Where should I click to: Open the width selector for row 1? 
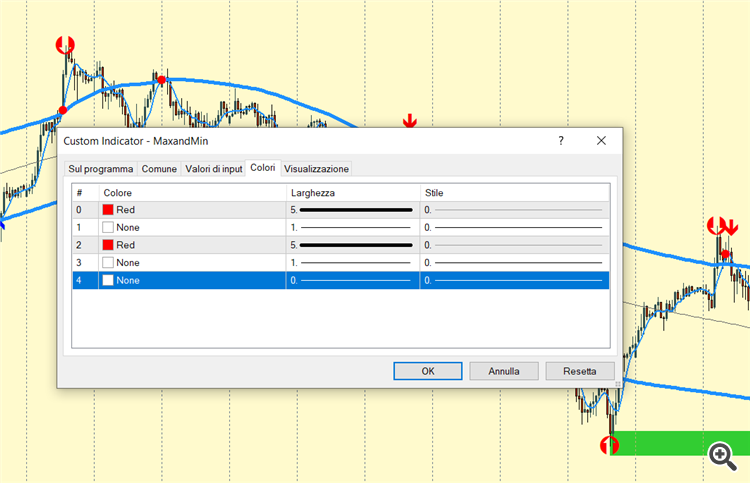pos(353,228)
